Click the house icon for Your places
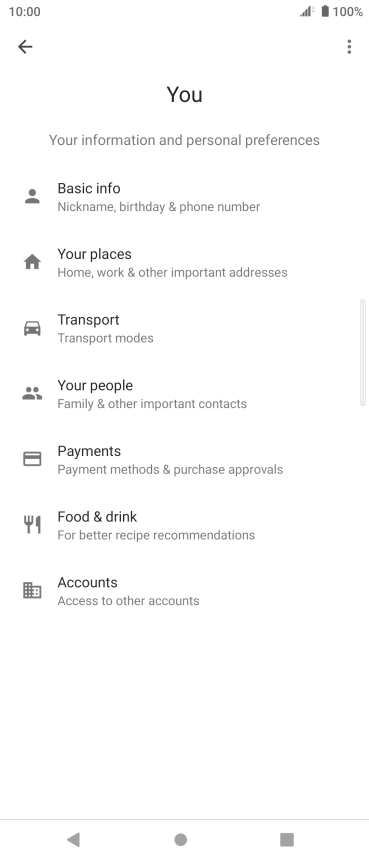This screenshot has height=862, width=369. 32,262
